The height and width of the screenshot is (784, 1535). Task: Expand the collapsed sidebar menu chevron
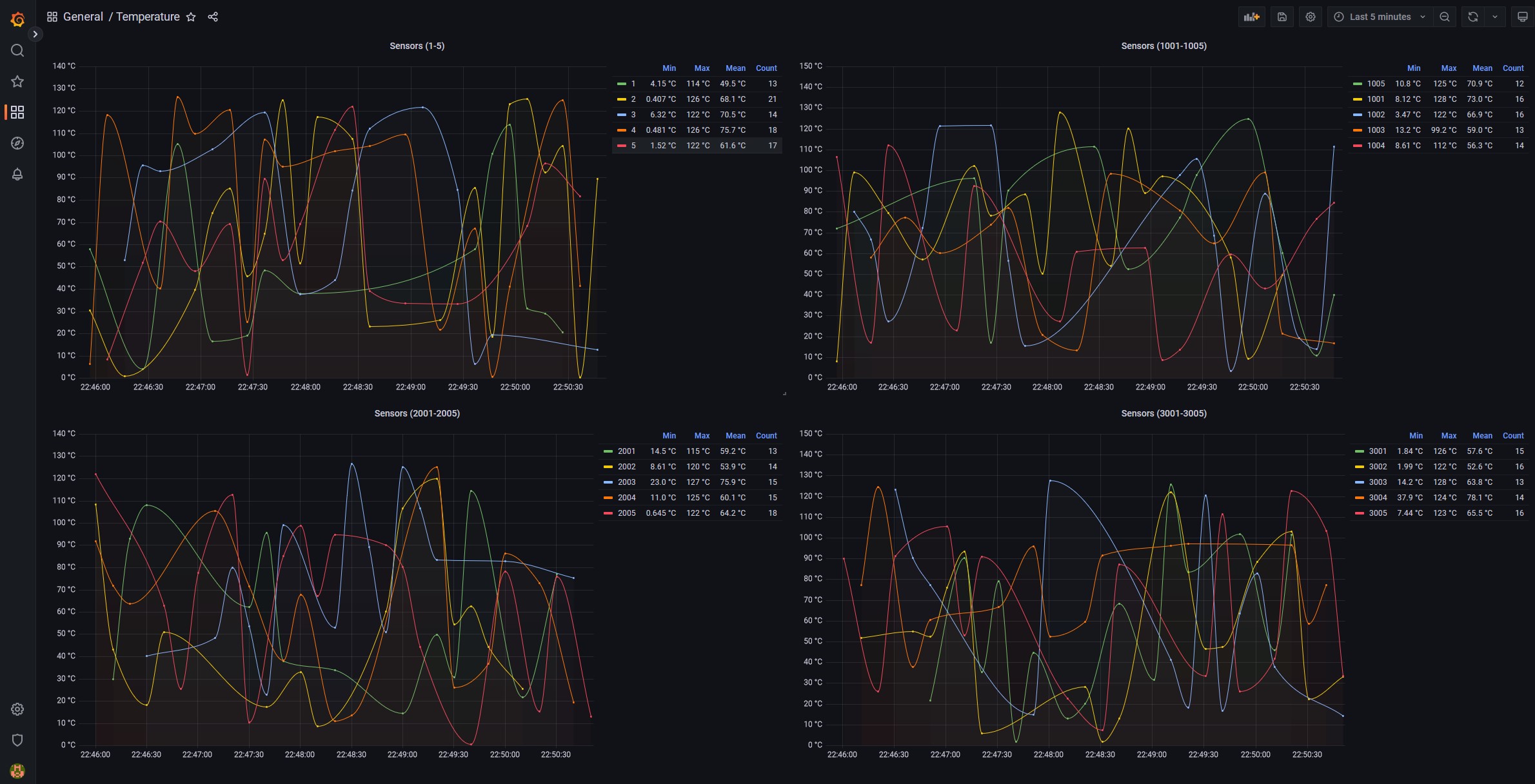pos(35,34)
